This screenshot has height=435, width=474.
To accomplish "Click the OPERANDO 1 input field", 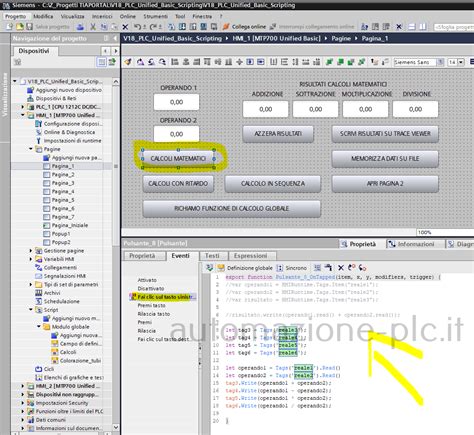I will point(176,102).
